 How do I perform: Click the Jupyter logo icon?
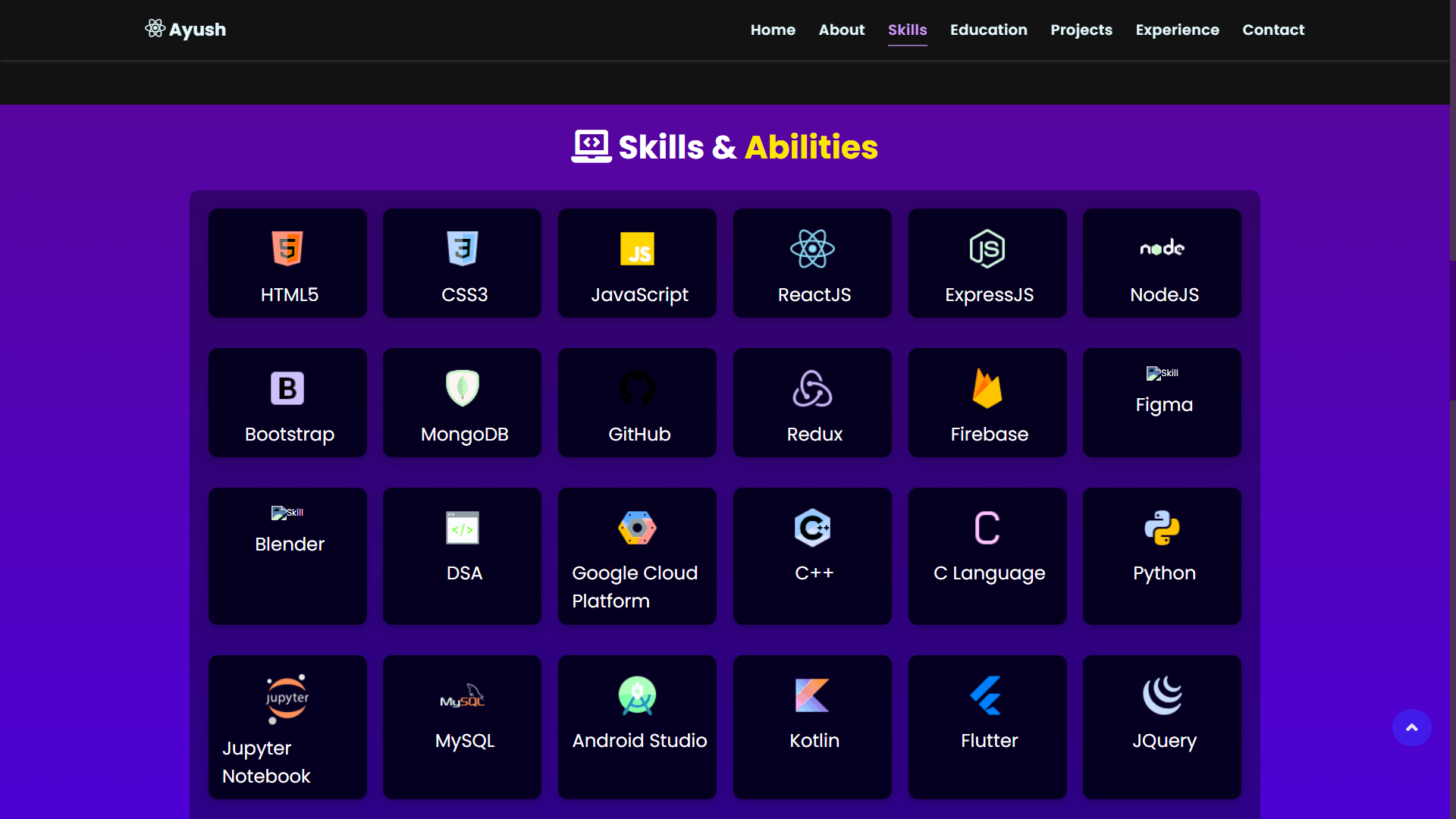(x=287, y=698)
